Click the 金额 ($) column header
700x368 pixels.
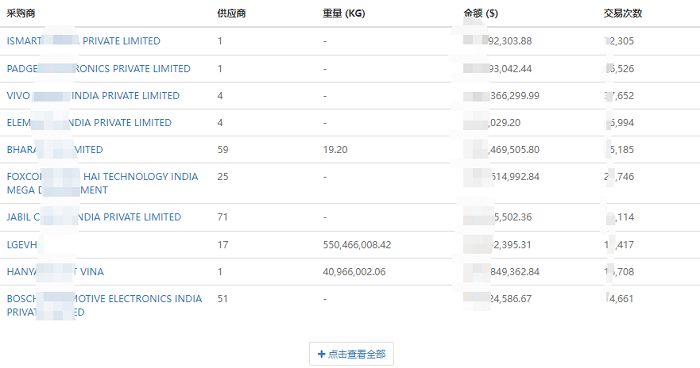click(480, 13)
